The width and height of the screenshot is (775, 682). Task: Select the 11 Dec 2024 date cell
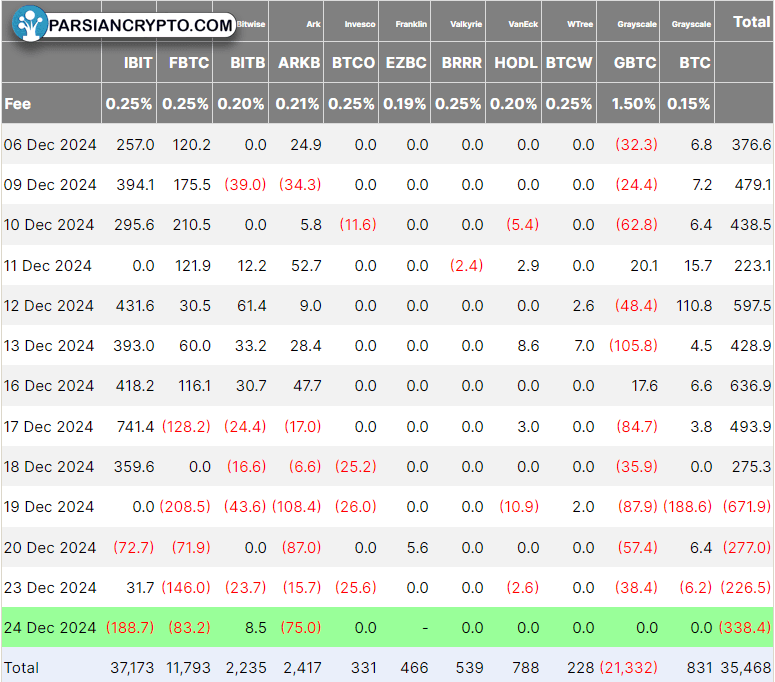[x=47, y=266]
